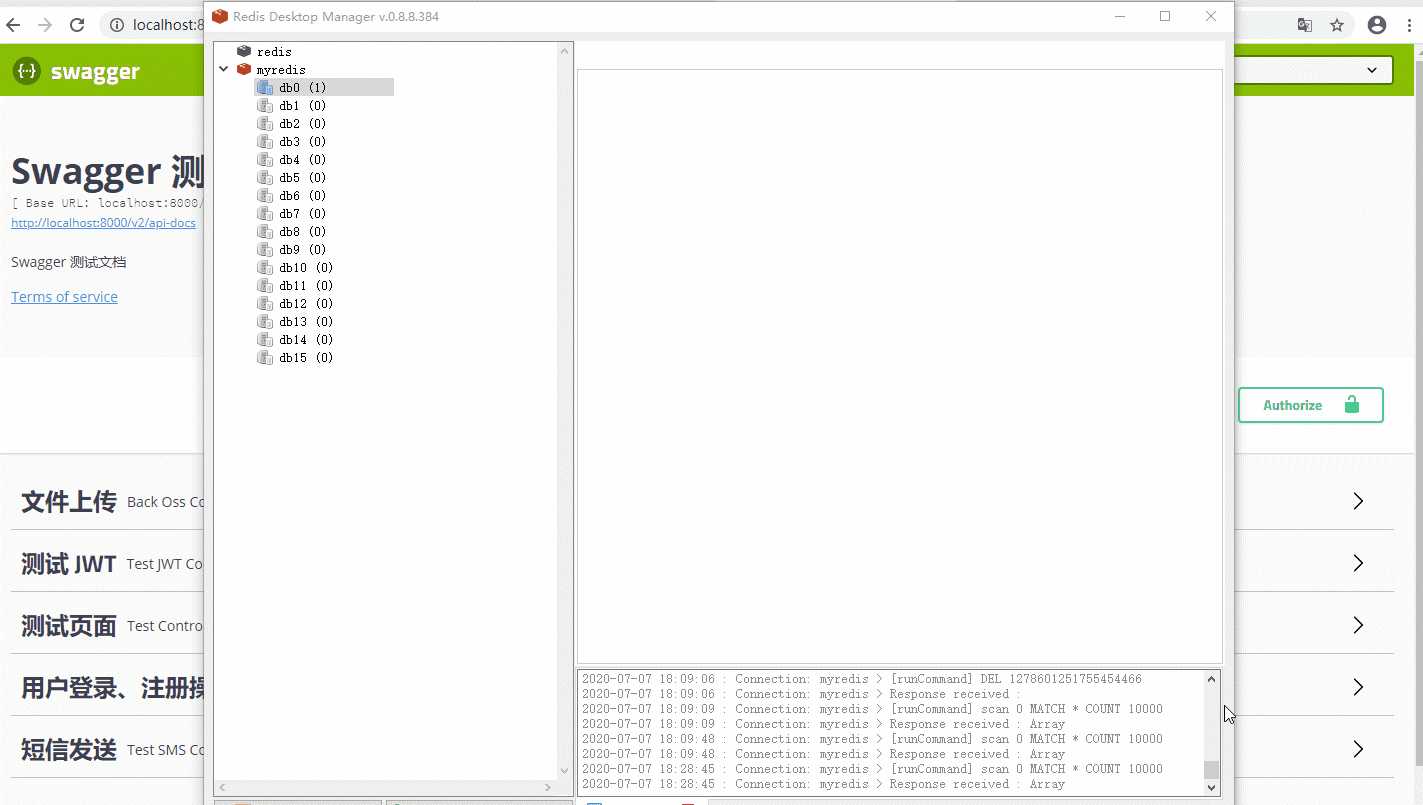Viewport: 1423px width, 805px height.
Task: Expand the 用户登录、注册 section chevron
Action: point(1358,687)
